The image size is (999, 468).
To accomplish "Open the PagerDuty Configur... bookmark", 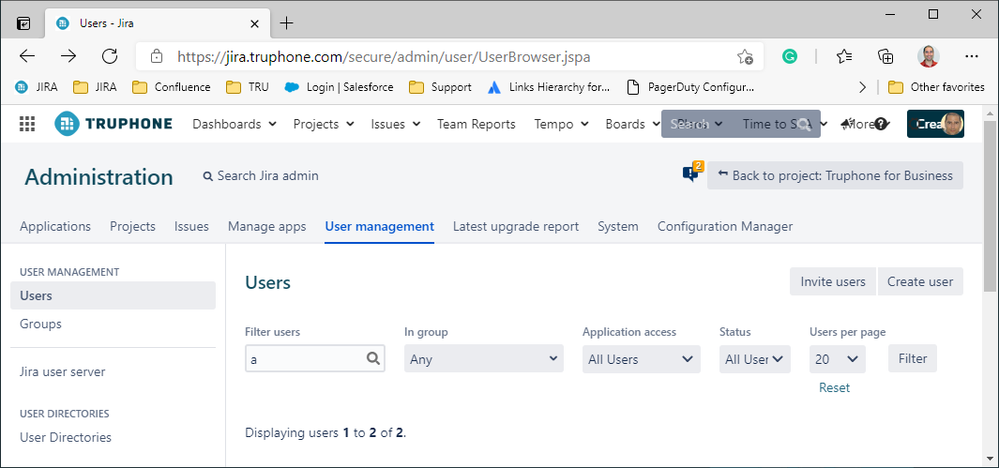I will [690, 87].
